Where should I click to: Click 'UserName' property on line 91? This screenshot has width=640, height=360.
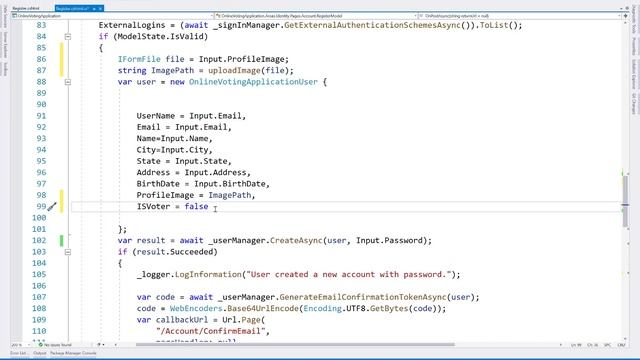[x=156, y=116]
